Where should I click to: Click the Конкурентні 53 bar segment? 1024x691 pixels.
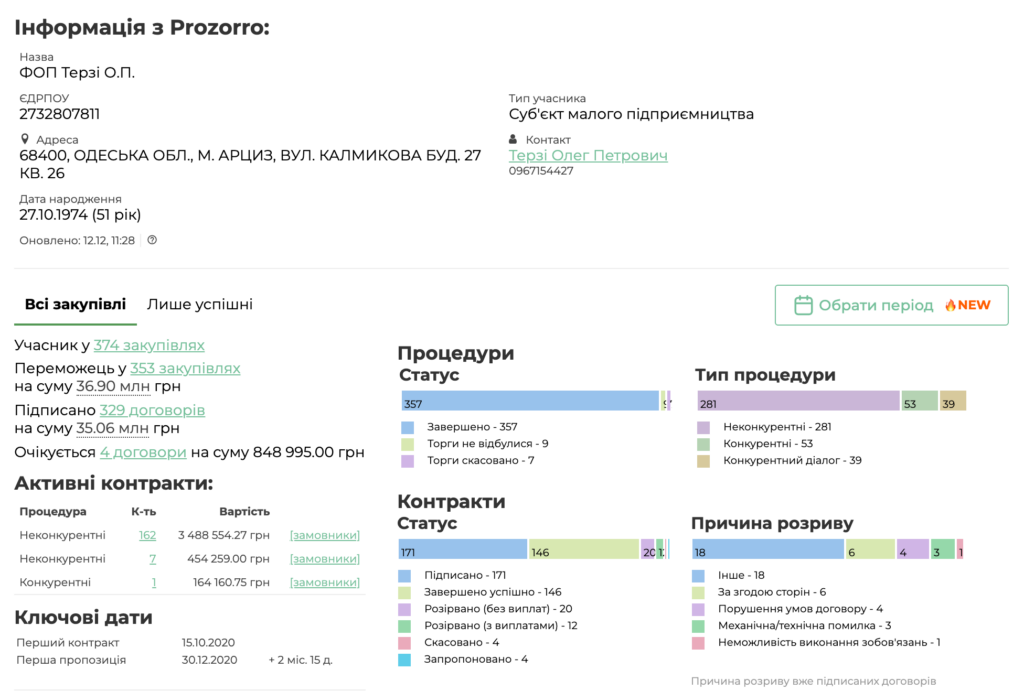[919, 402]
